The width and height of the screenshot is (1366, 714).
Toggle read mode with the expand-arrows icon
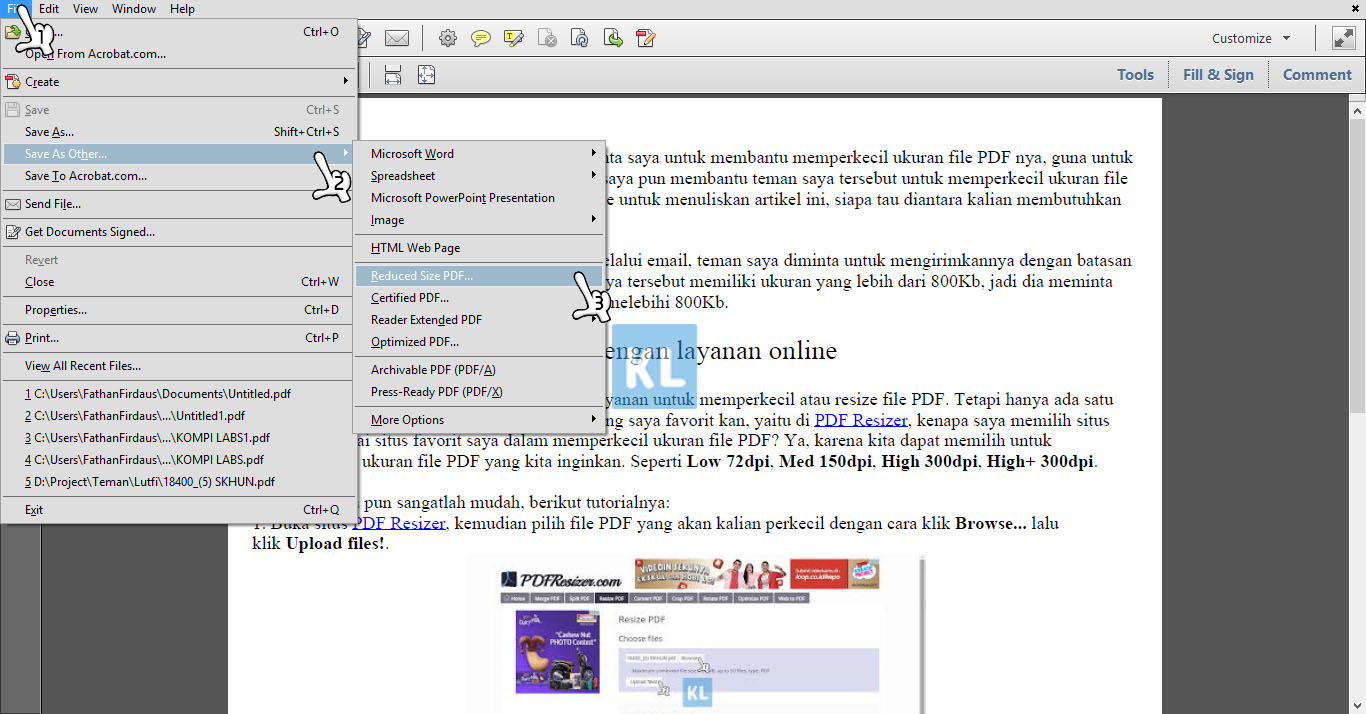point(1343,39)
